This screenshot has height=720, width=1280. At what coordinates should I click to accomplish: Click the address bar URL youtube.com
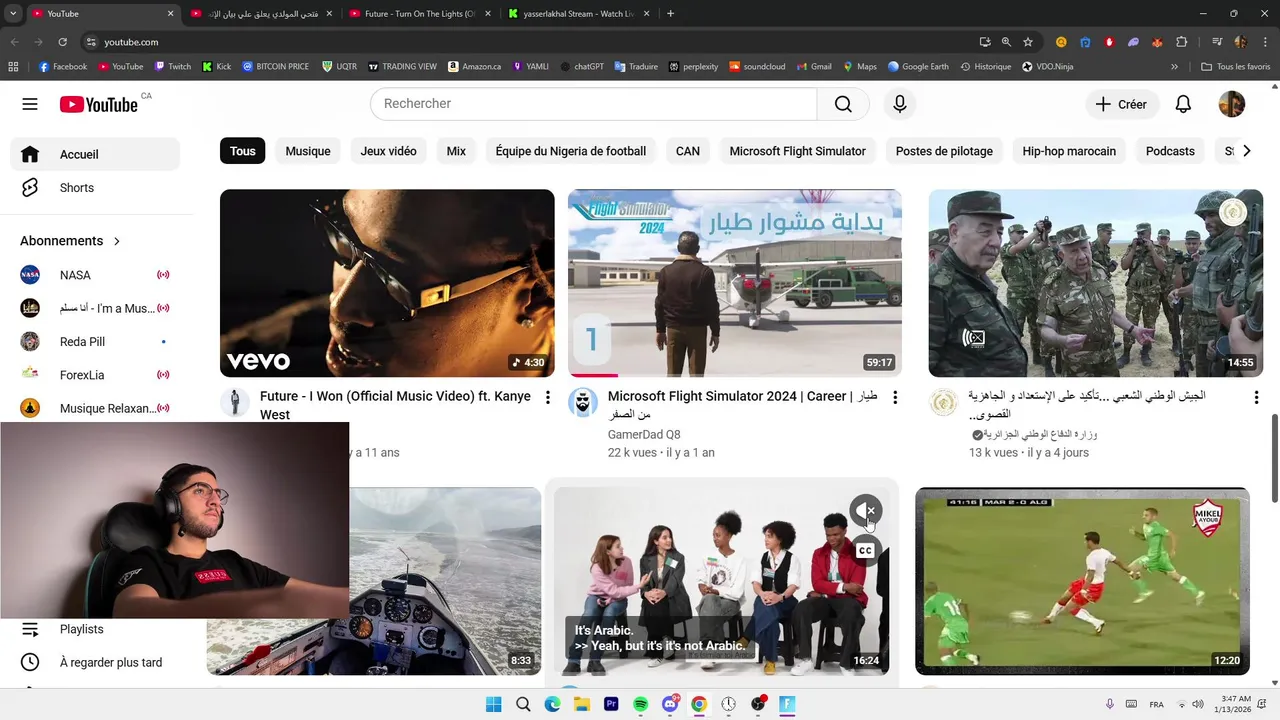(x=131, y=42)
